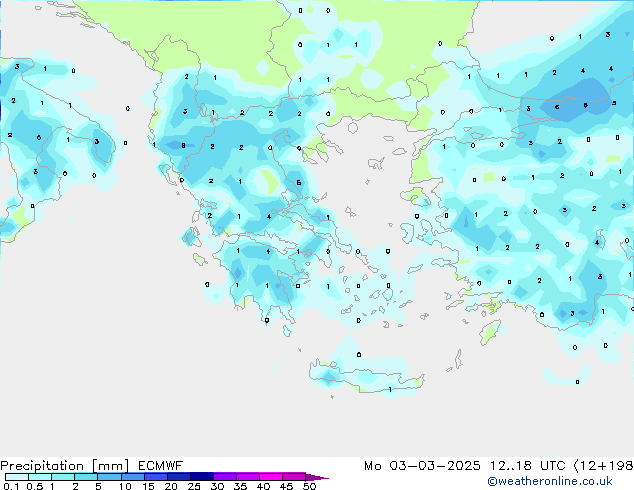Click the 25–30 mm dark blue legend swatch
Screen dimensions: 634x490
pyautogui.click(x=202, y=477)
